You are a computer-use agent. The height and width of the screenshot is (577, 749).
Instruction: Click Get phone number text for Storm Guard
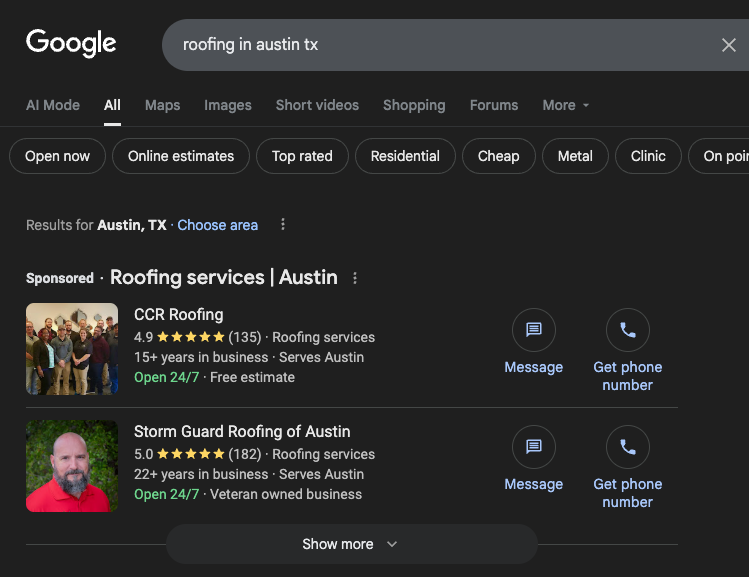[x=628, y=493]
